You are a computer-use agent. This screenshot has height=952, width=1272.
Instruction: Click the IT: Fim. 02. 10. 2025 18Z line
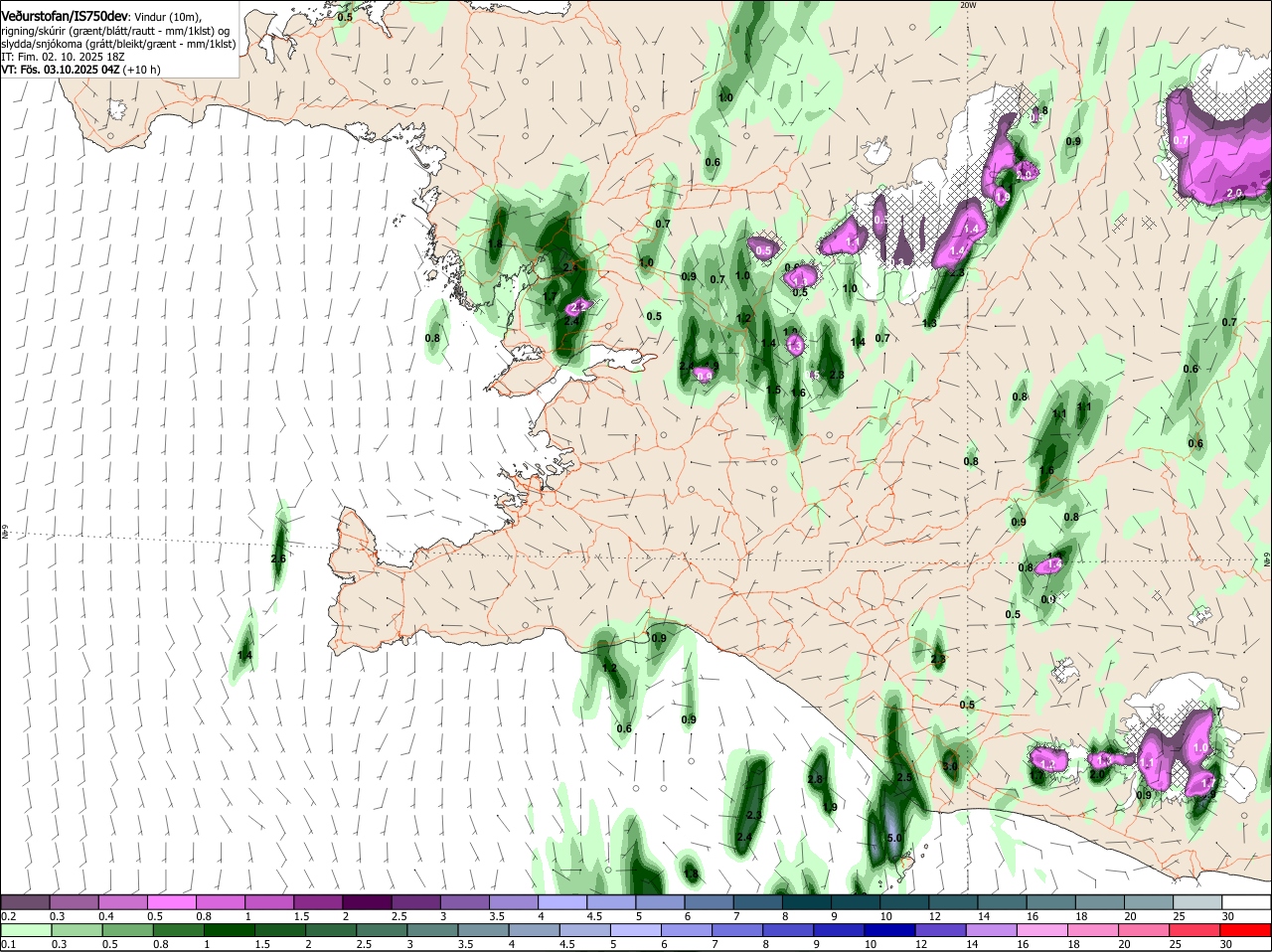(x=63, y=57)
